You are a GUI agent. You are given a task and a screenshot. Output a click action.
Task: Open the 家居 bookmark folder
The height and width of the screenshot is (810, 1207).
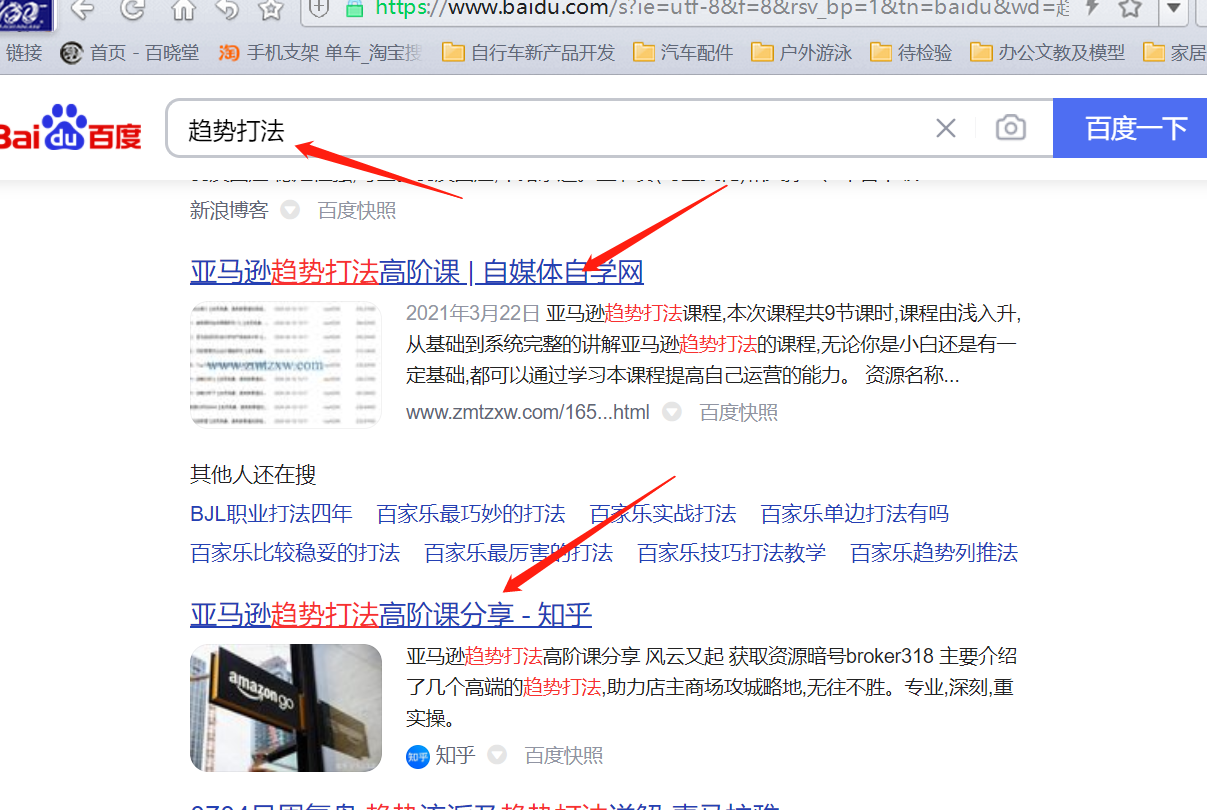[x=1174, y=52]
